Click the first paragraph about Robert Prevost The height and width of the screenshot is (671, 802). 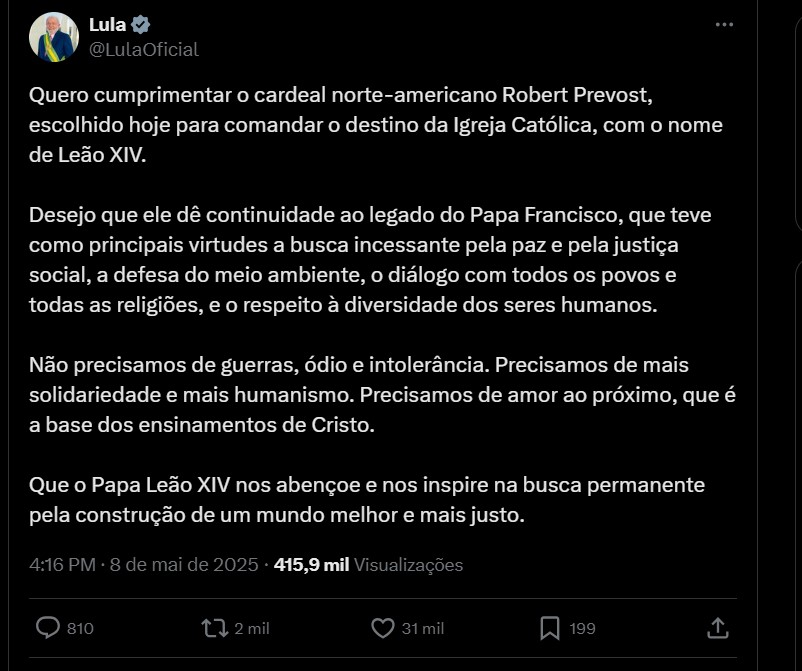tap(376, 125)
